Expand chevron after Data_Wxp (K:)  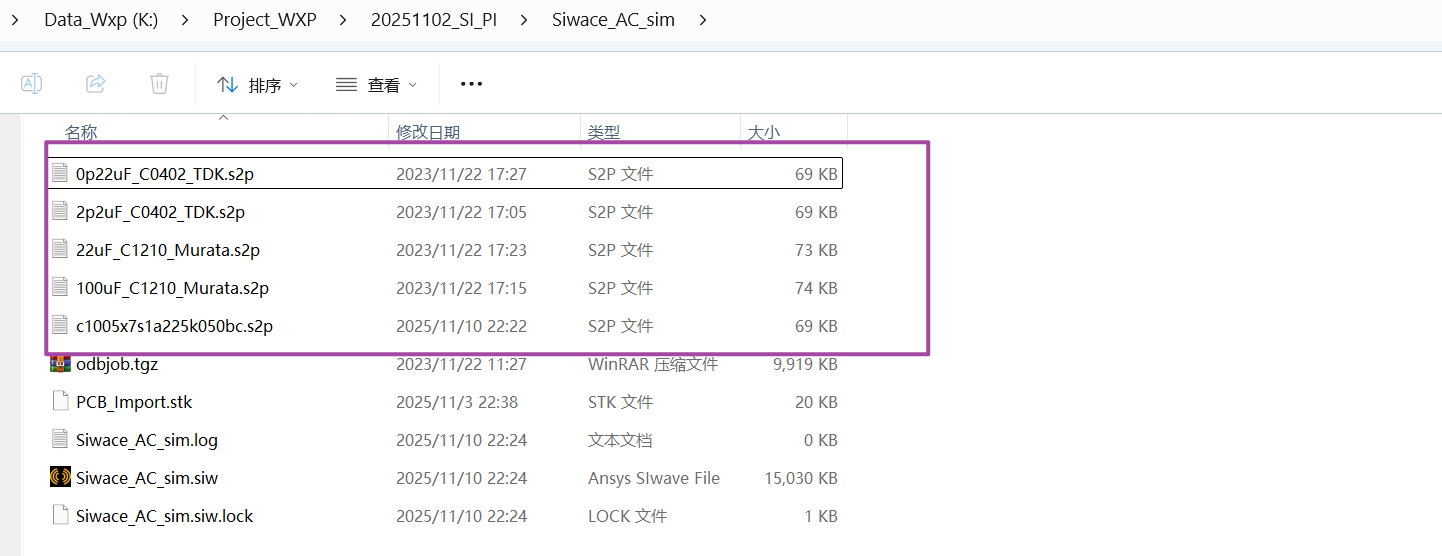click(x=185, y=20)
